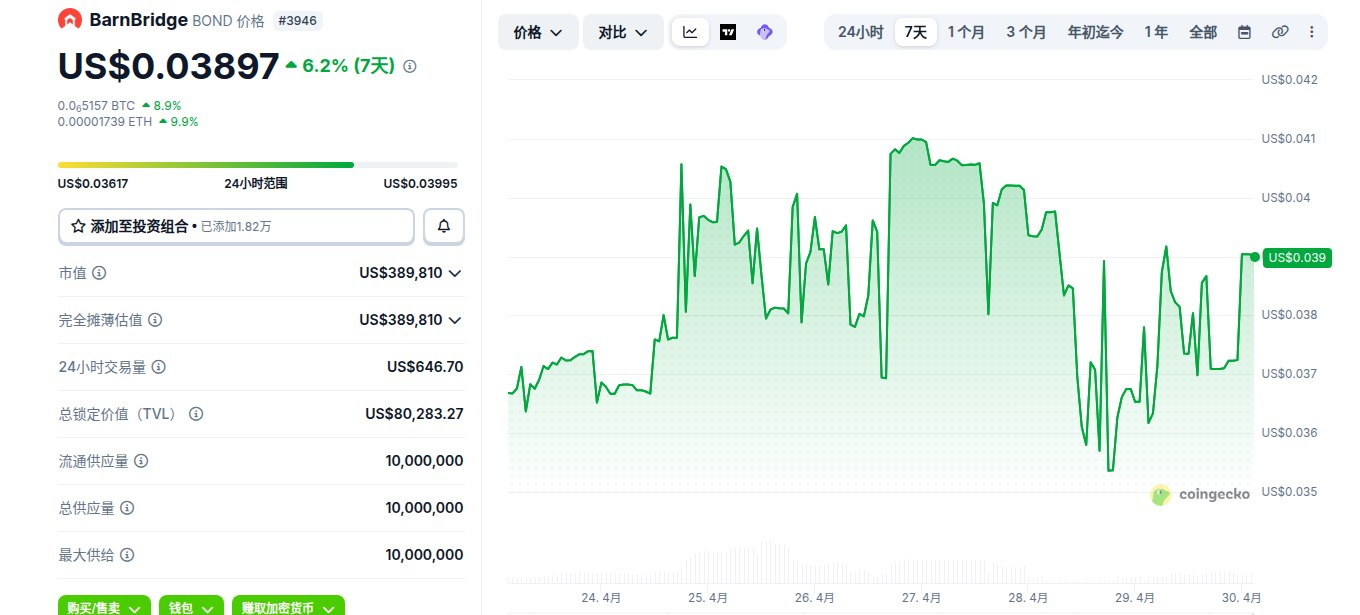Expand the 市值 US$389,810 chevron
Image resolution: width=1360 pixels, height=615 pixels.
pyautogui.click(x=455, y=273)
